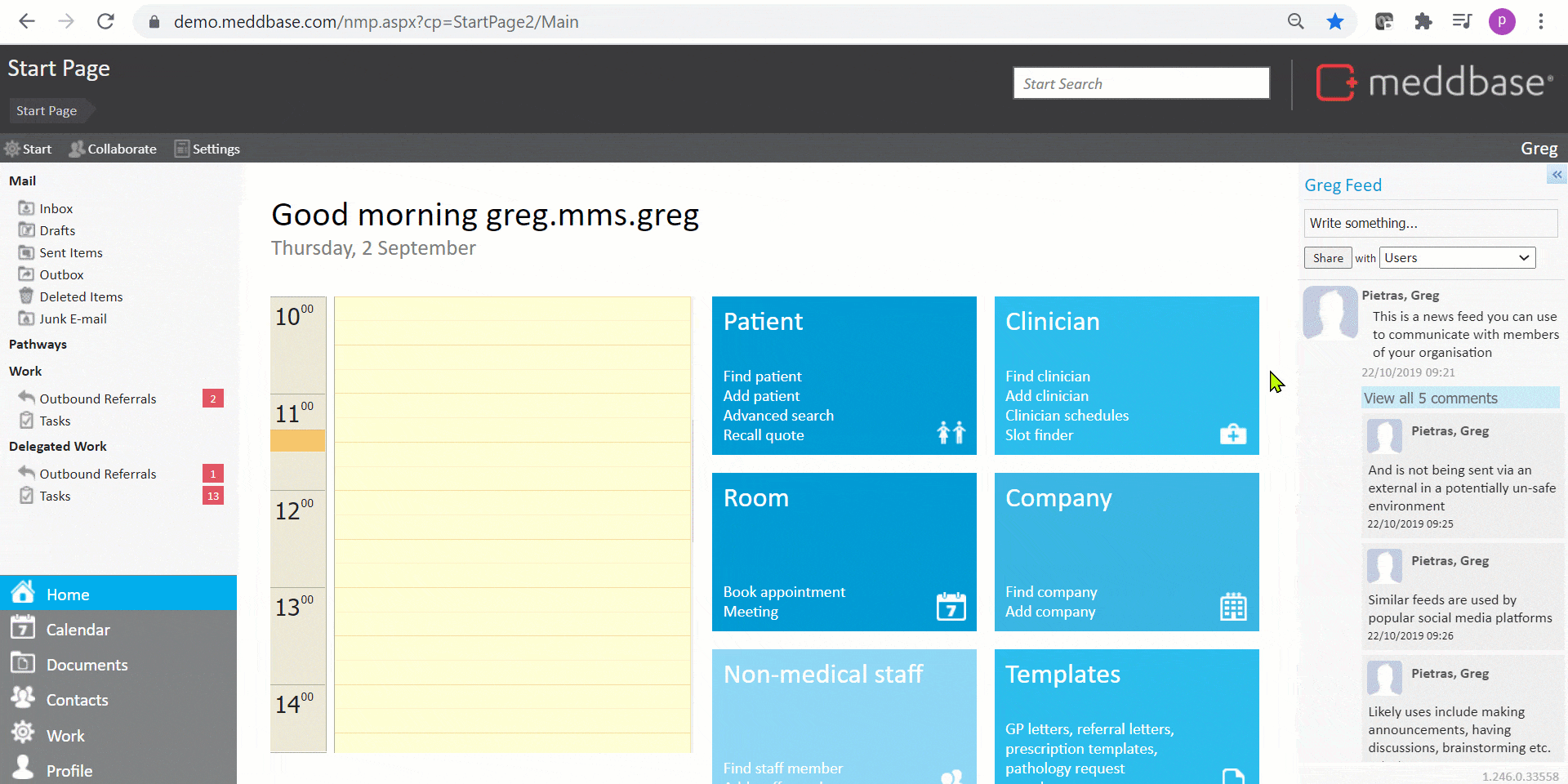Image resolution: width=1568 pixels, height=784 pixels.
Task: Open the mail Inbox folder
Action: pos(56,209)
